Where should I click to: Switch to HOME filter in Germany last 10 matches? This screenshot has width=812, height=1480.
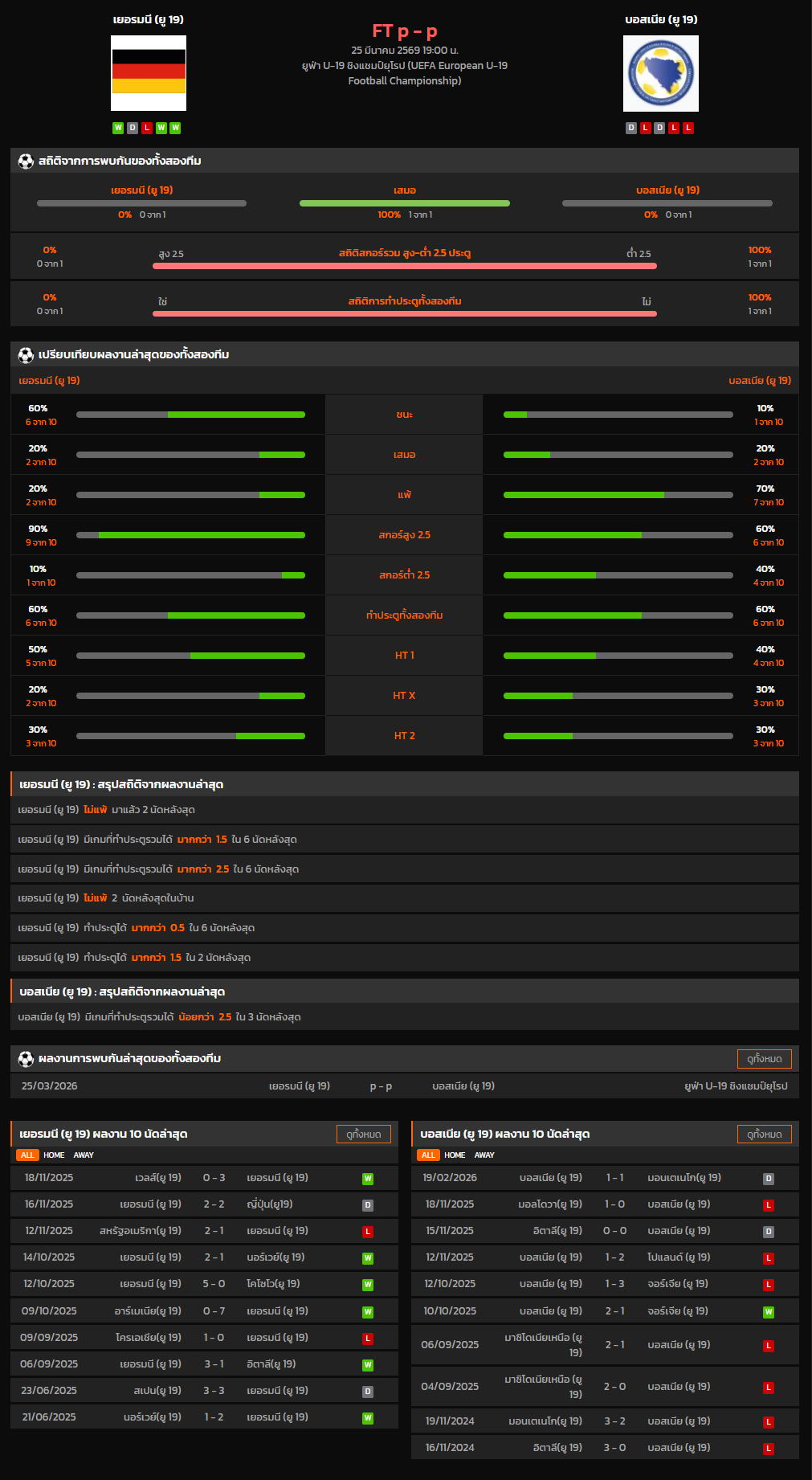coord(54,1155)
